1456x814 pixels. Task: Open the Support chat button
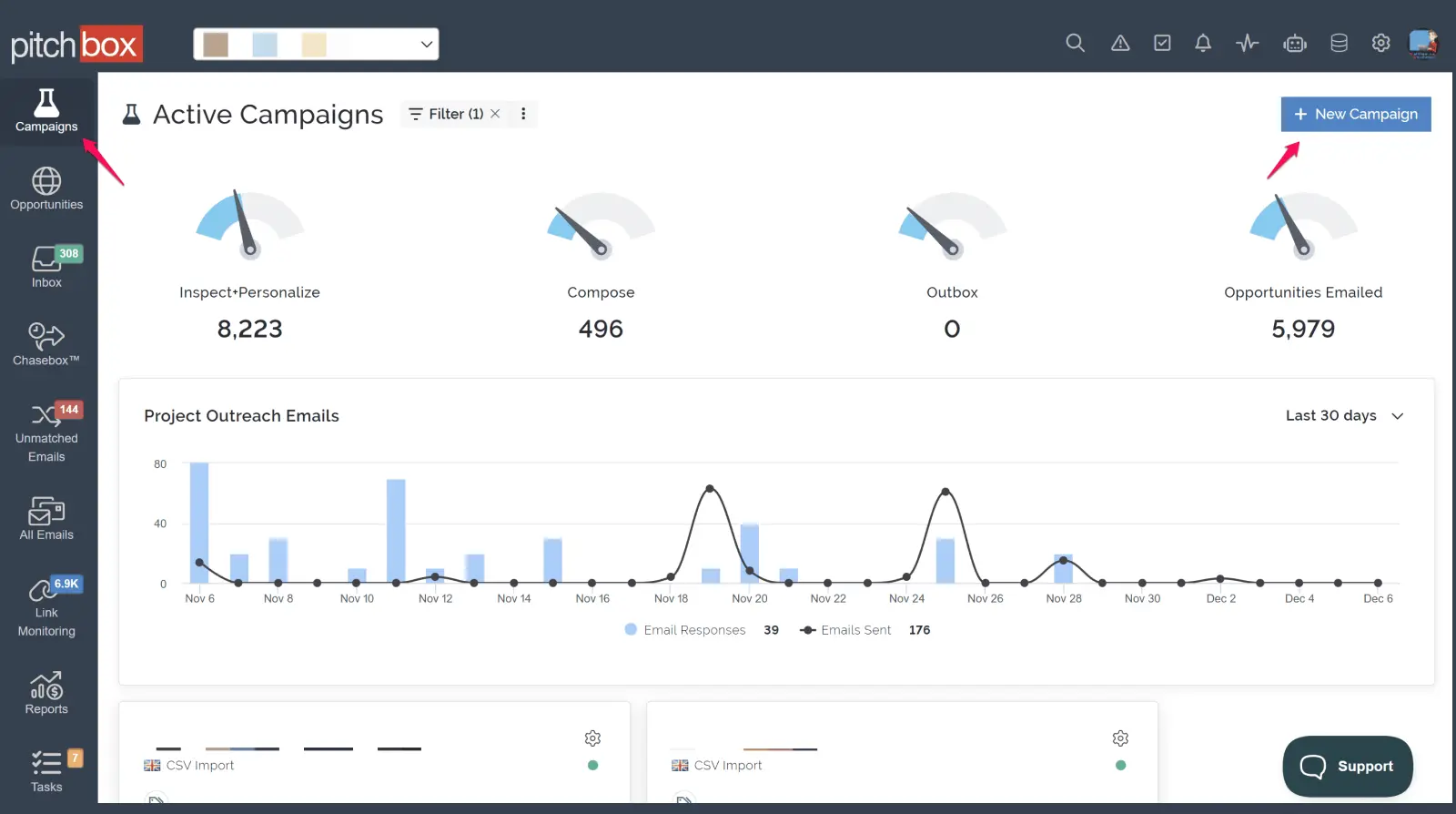pos(1347,766)
